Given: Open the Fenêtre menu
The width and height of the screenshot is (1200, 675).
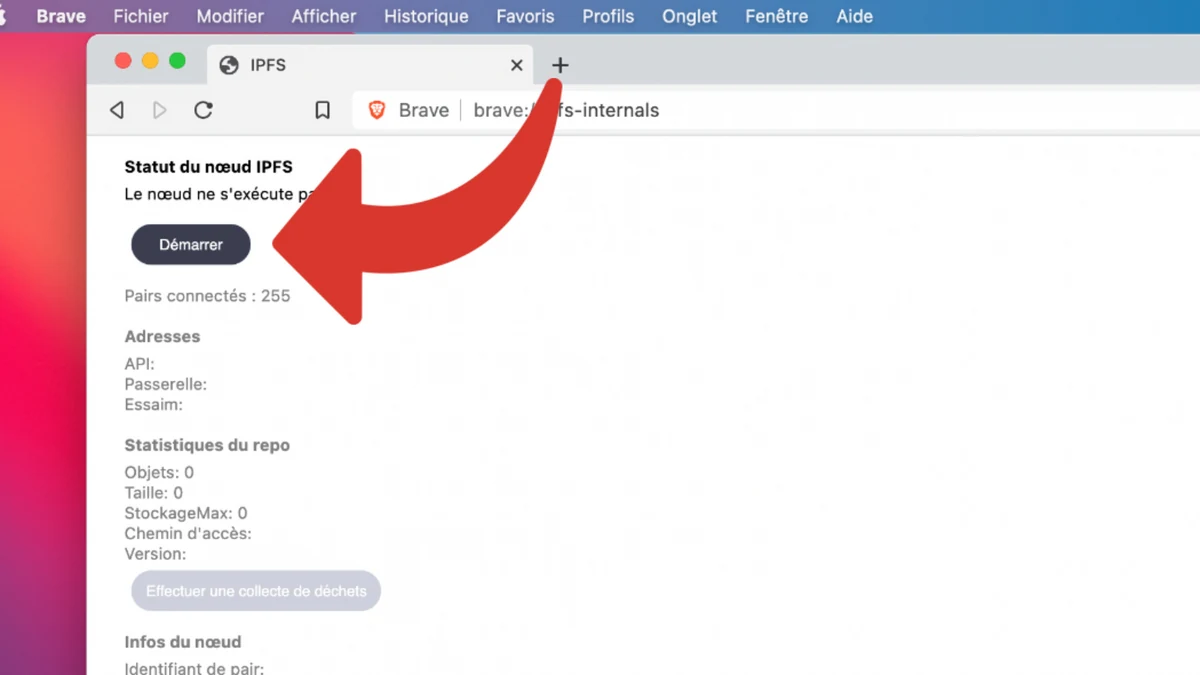Looking at the screenshot, I should [x=777, y=16].
